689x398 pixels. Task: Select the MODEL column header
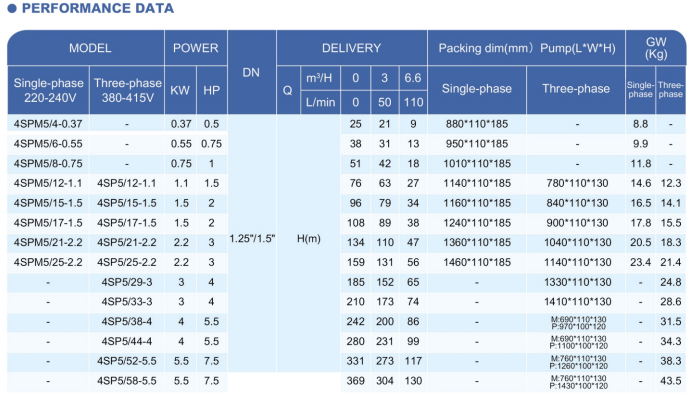[x=90, y=48]
